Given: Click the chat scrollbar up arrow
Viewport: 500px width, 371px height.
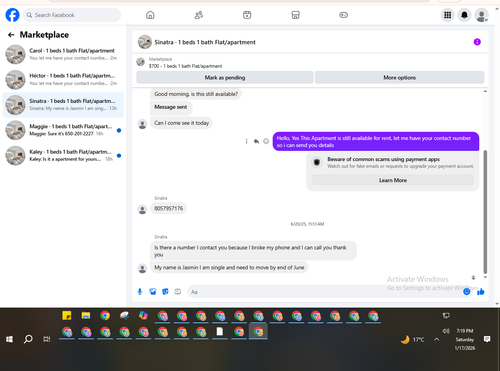Looking at the screenshot, I should pyautogui.click(x=485, y=91).
